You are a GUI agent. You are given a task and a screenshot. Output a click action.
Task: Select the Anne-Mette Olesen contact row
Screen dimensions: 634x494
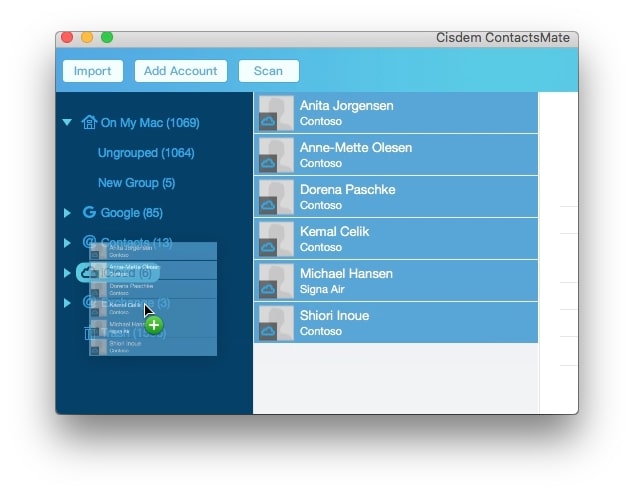pos(396,155)
